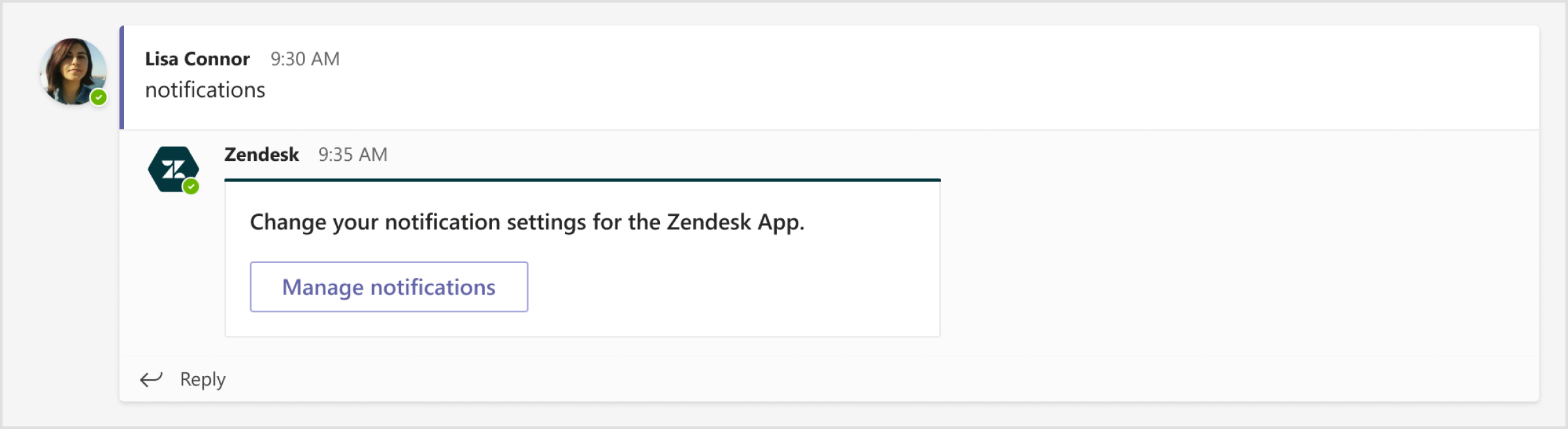Viewport: 1568px width, 429px height.
Task: Click the Change your notification settings heading
Action: pyautogui.click(x=527, y=221)
